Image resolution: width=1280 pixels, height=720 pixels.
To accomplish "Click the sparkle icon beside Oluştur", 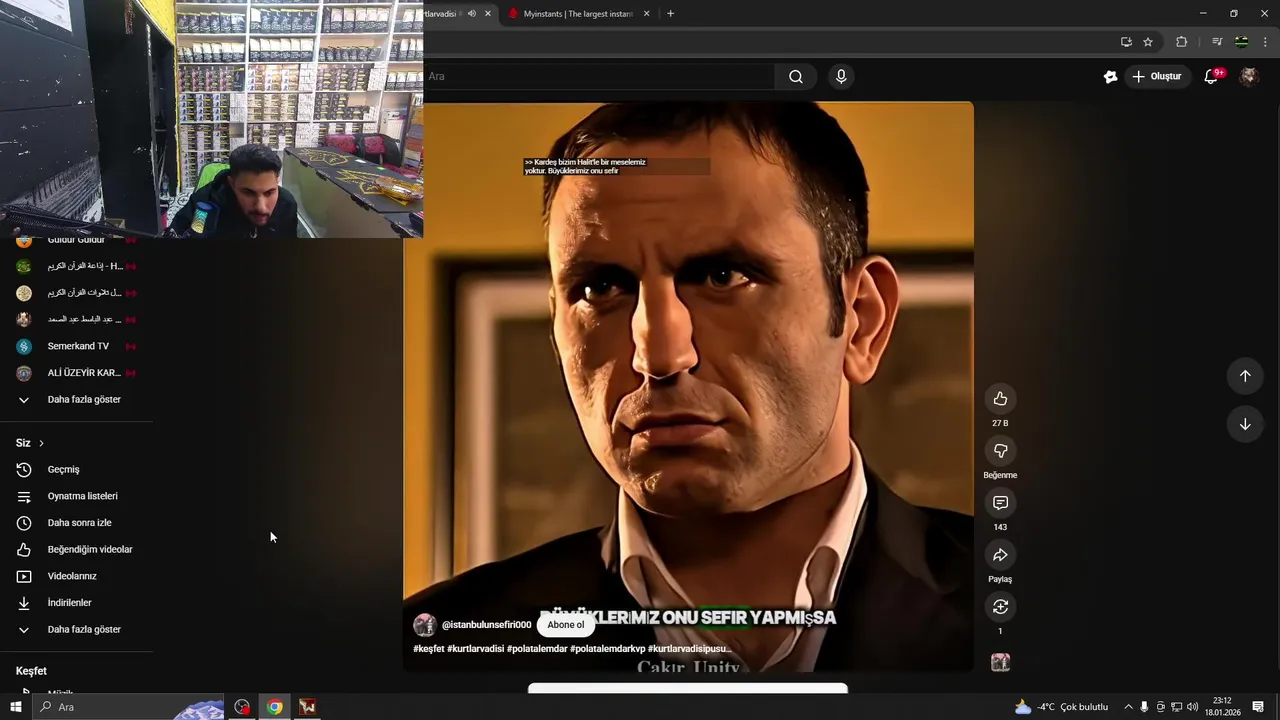I will (x=1110, y=77).
